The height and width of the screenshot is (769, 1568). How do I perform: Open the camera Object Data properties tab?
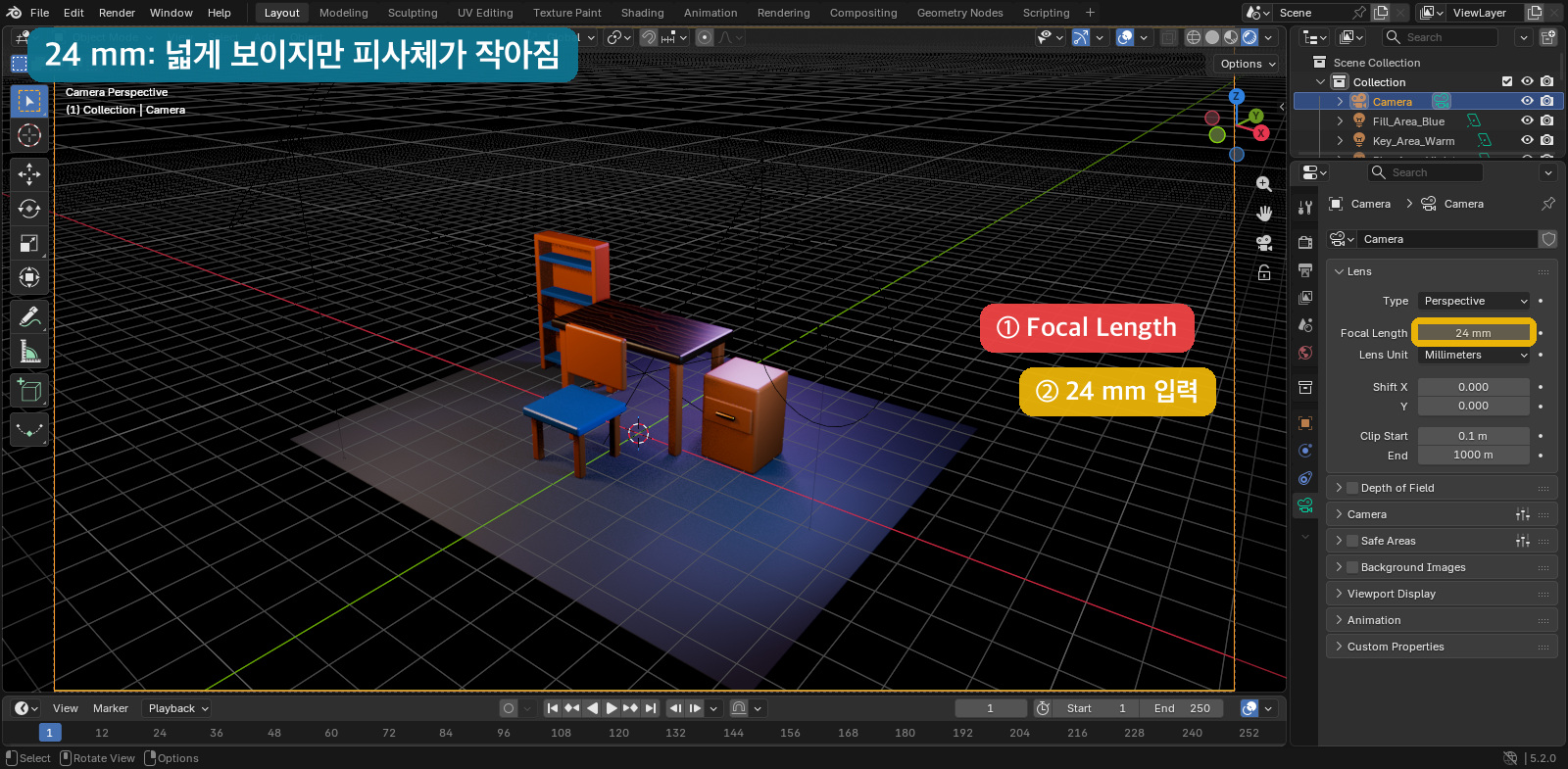click(1305, 505)
